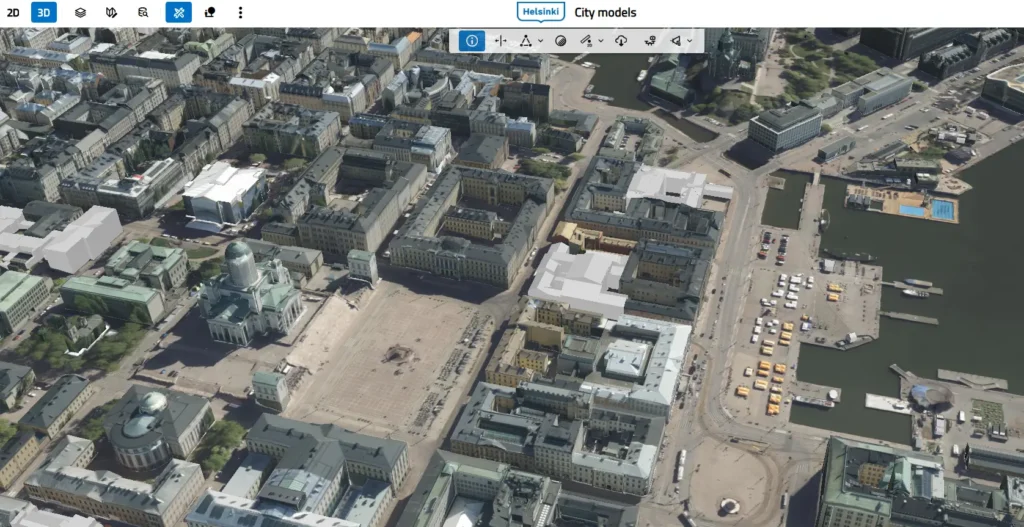Expand the 3D ruler tool dropdown arrow
The height and width of the screenshot is (527, 1024).
(601, 41)
